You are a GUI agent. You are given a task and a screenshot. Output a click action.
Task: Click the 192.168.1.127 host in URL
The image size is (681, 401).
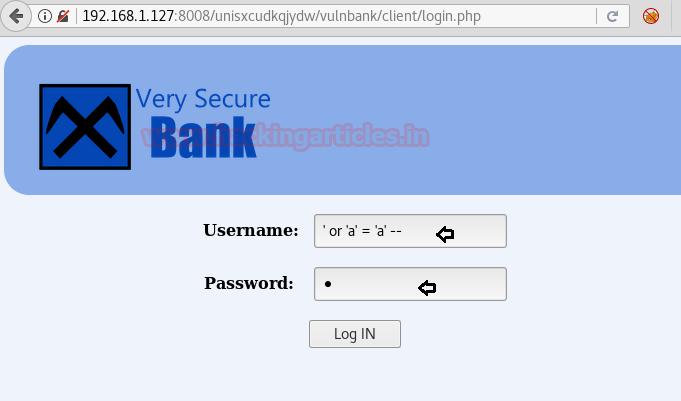tap(128, 17)
